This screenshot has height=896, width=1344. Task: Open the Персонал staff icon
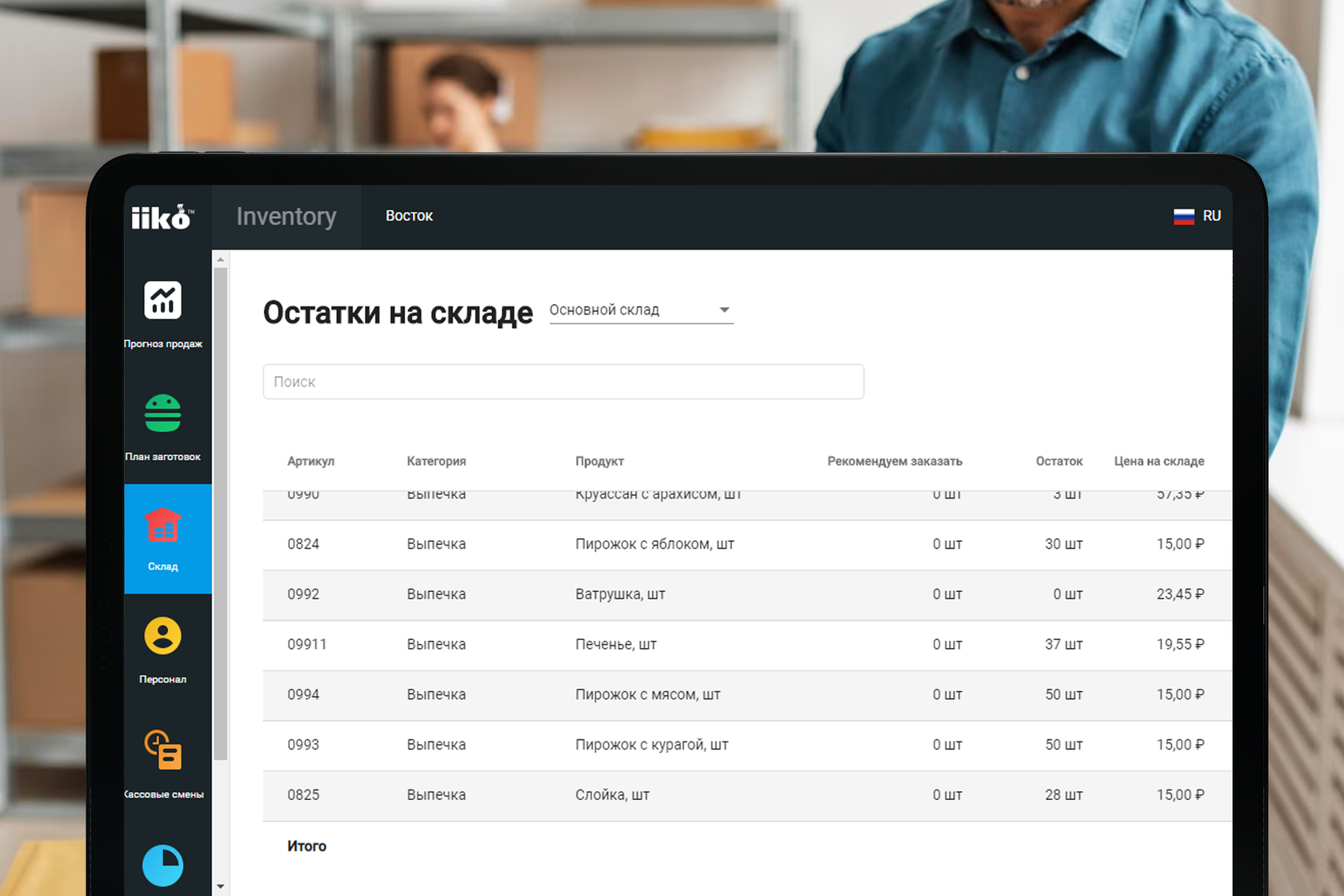(162, 637)
